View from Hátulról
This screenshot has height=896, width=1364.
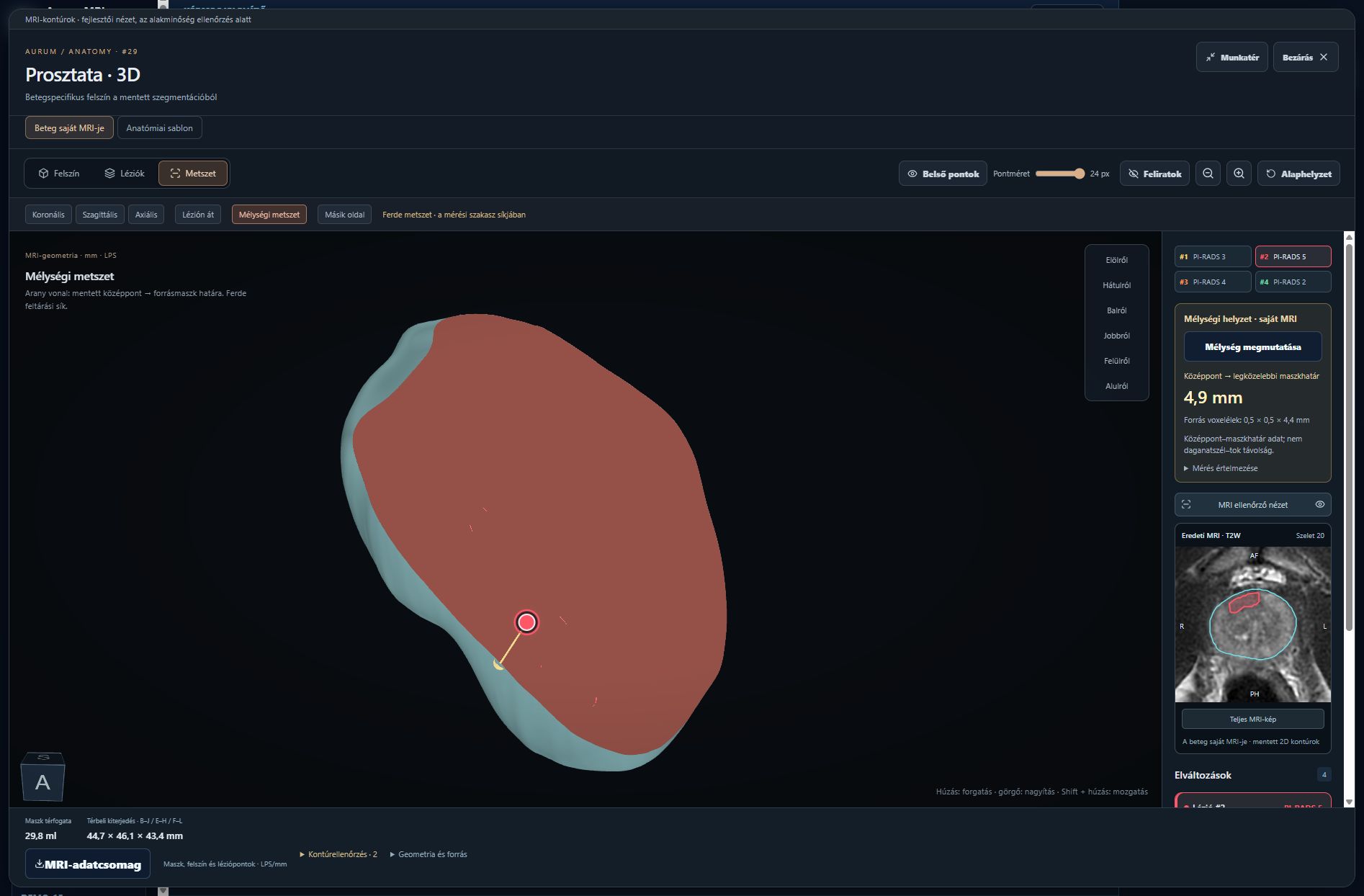pyautogui.click(x=1116, y=285)
